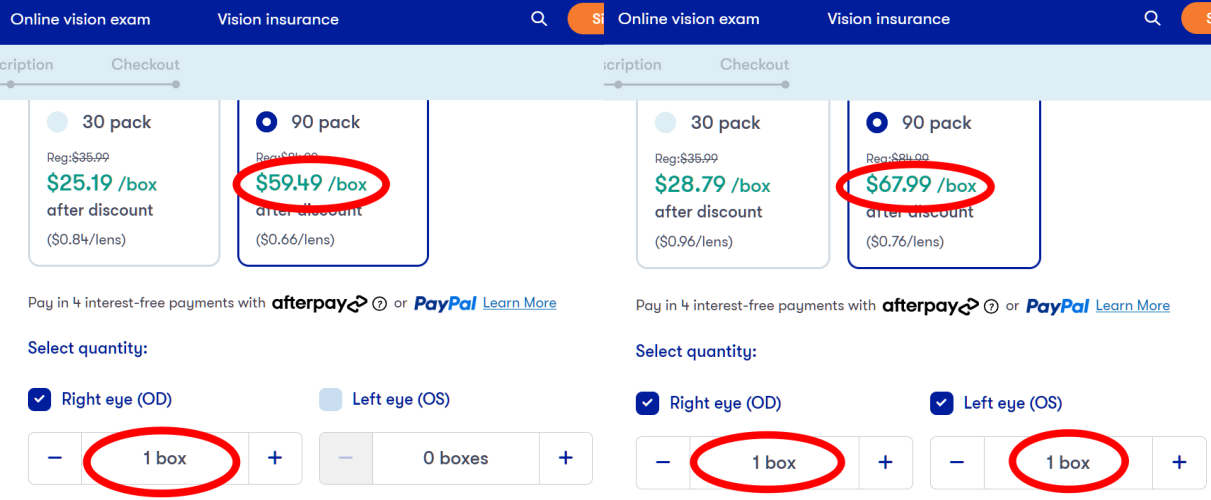
Task: Uncheck Right eye (OD) in left screenshot
Action: [x=39, y=400]
